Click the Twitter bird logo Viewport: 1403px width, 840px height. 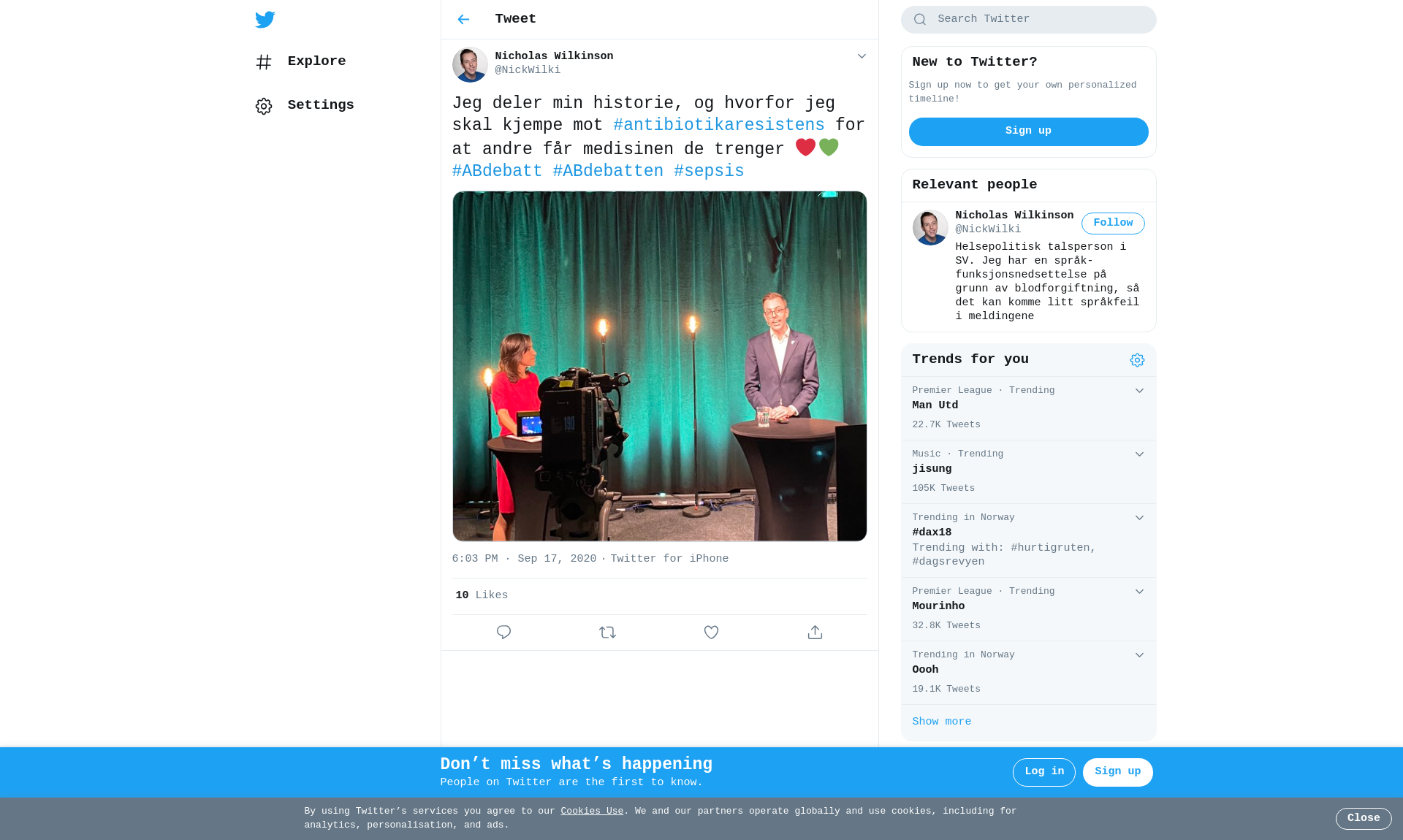[265, 20]
